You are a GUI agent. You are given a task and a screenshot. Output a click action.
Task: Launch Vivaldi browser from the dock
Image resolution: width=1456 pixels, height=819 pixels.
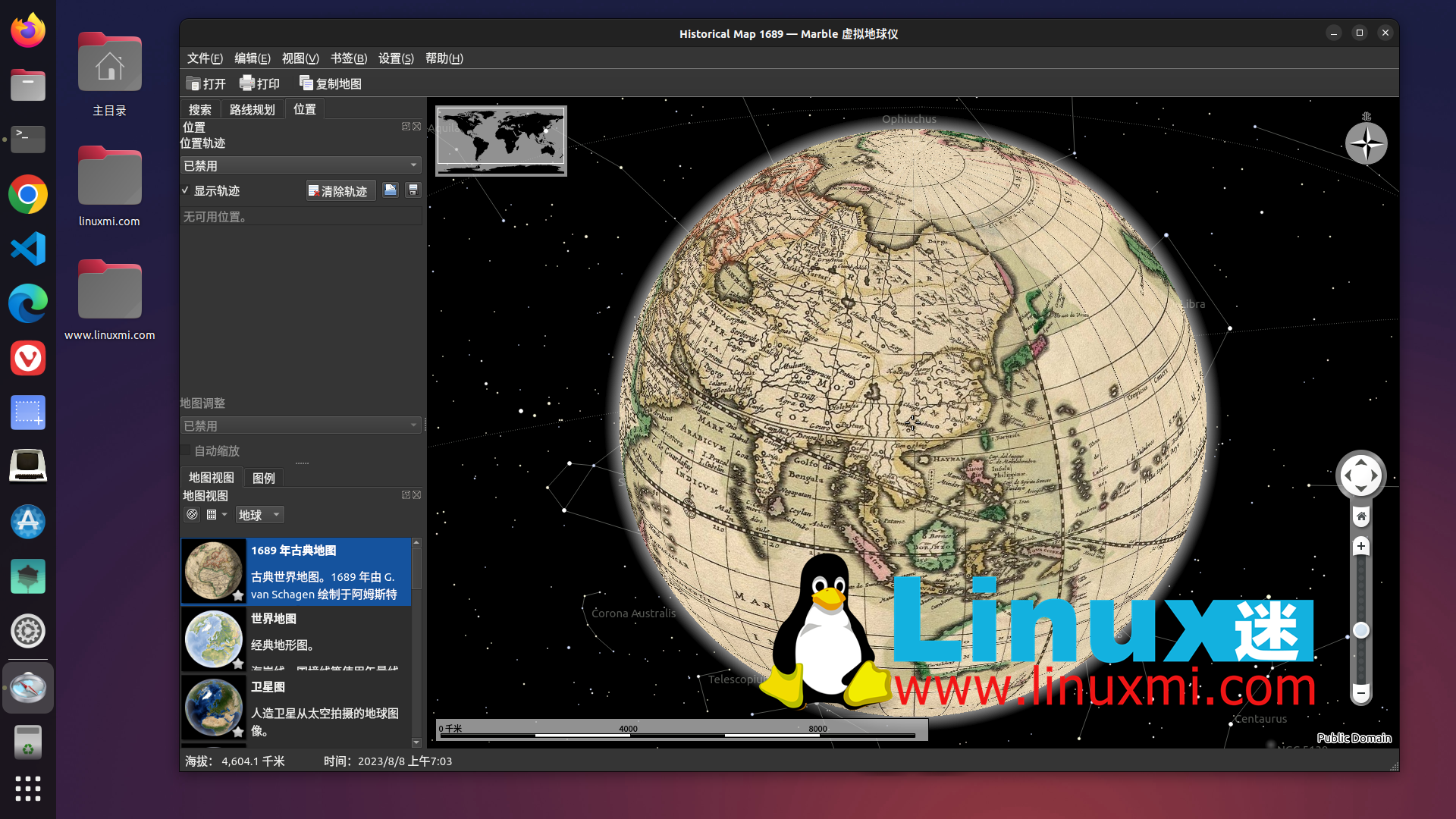(x=28, y=358)
